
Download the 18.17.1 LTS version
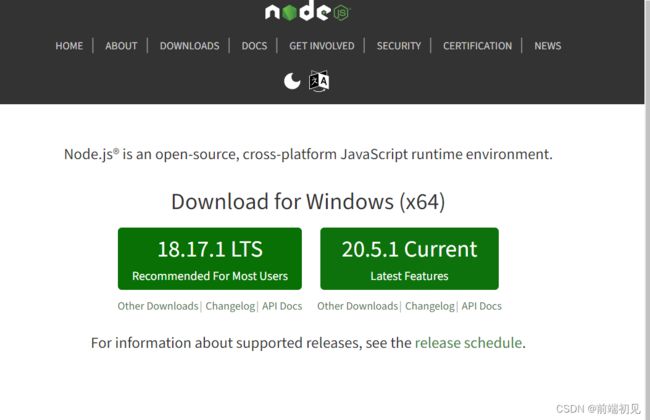point(210,259)
